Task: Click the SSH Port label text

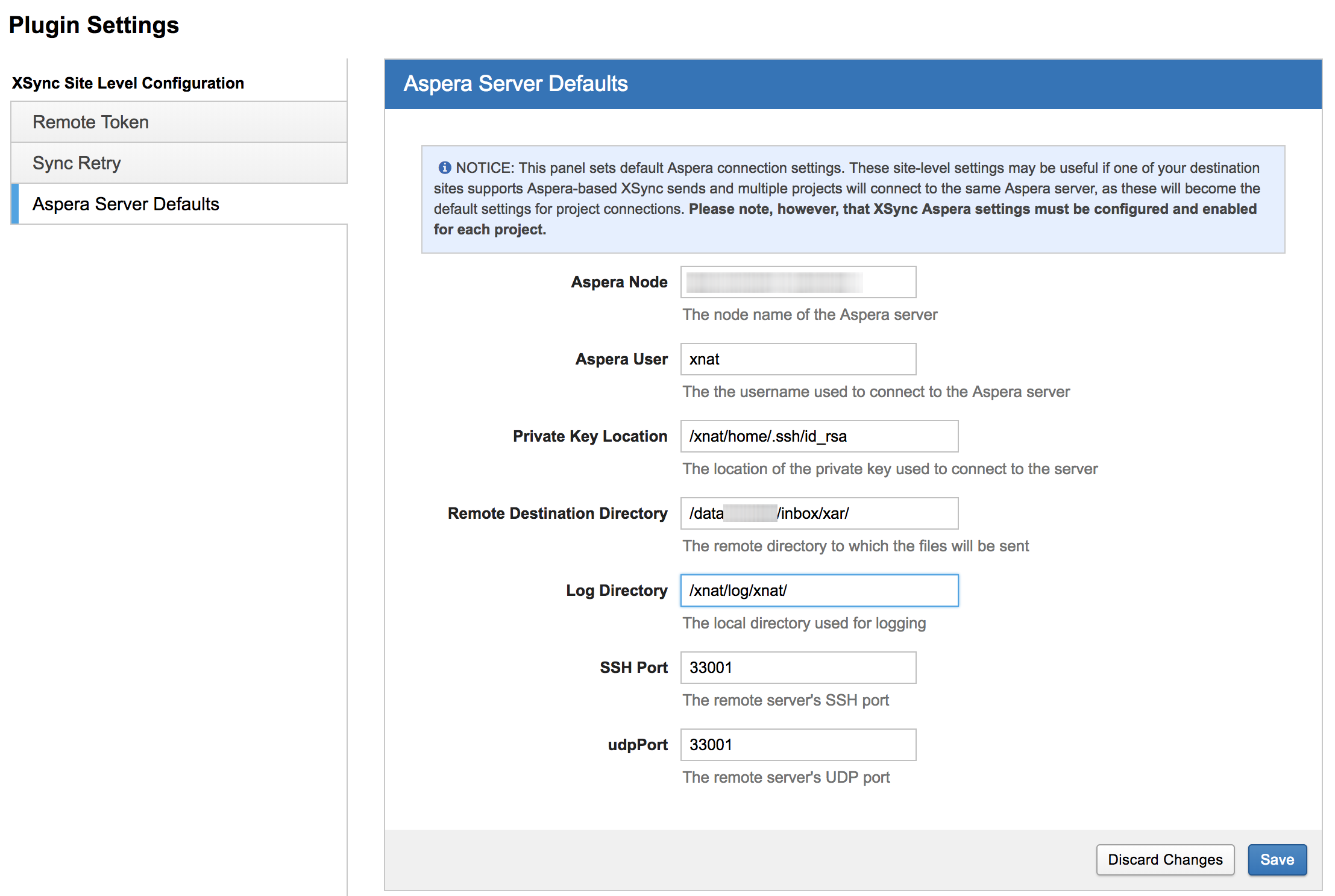Action: [x=633, y=668]
